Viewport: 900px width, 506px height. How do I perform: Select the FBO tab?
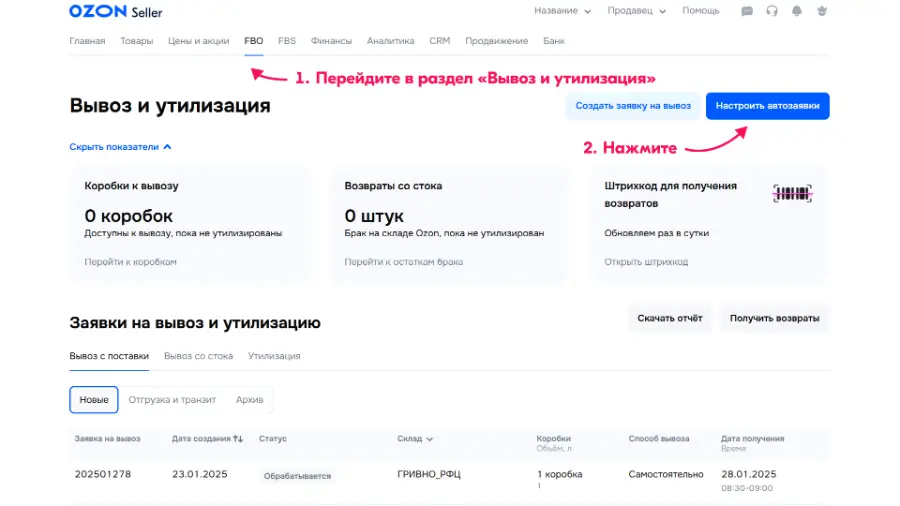tap(254, 41)
